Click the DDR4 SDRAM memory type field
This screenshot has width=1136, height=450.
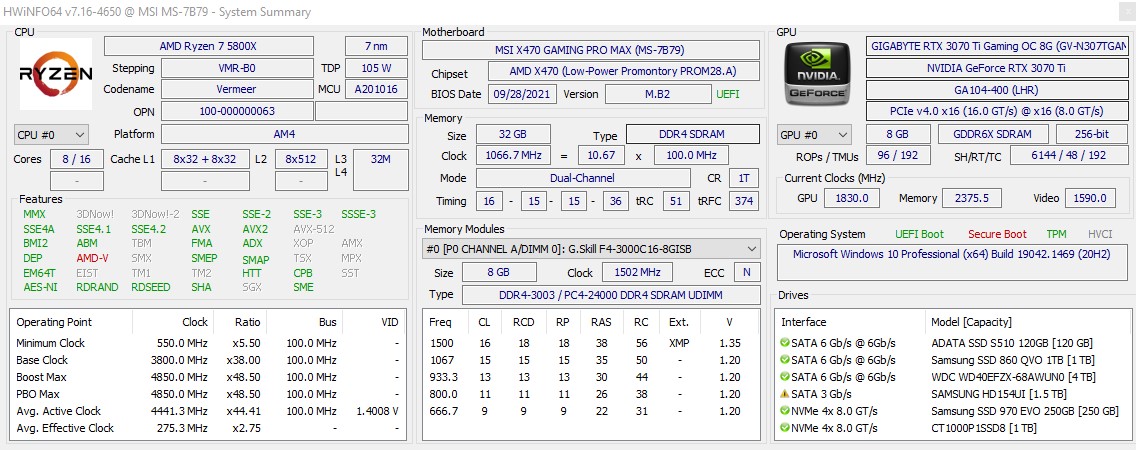tap(693, 135)
